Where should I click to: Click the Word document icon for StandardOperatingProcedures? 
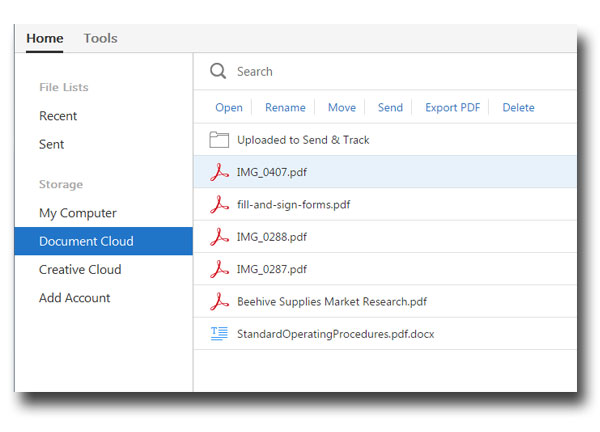point(219,334)
